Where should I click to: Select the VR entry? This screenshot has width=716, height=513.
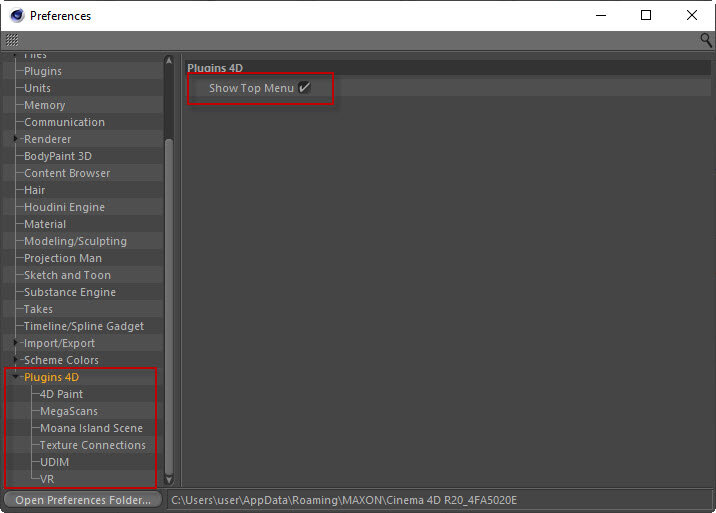(47, 479)
